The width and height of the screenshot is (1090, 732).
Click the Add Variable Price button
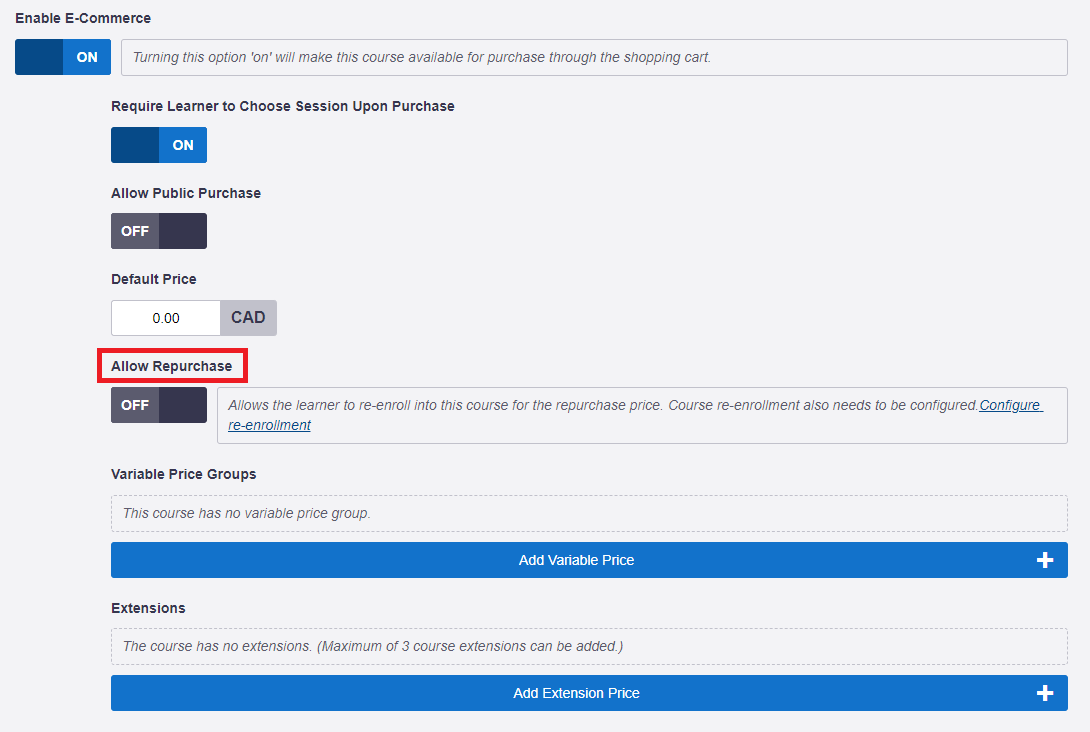589,560
